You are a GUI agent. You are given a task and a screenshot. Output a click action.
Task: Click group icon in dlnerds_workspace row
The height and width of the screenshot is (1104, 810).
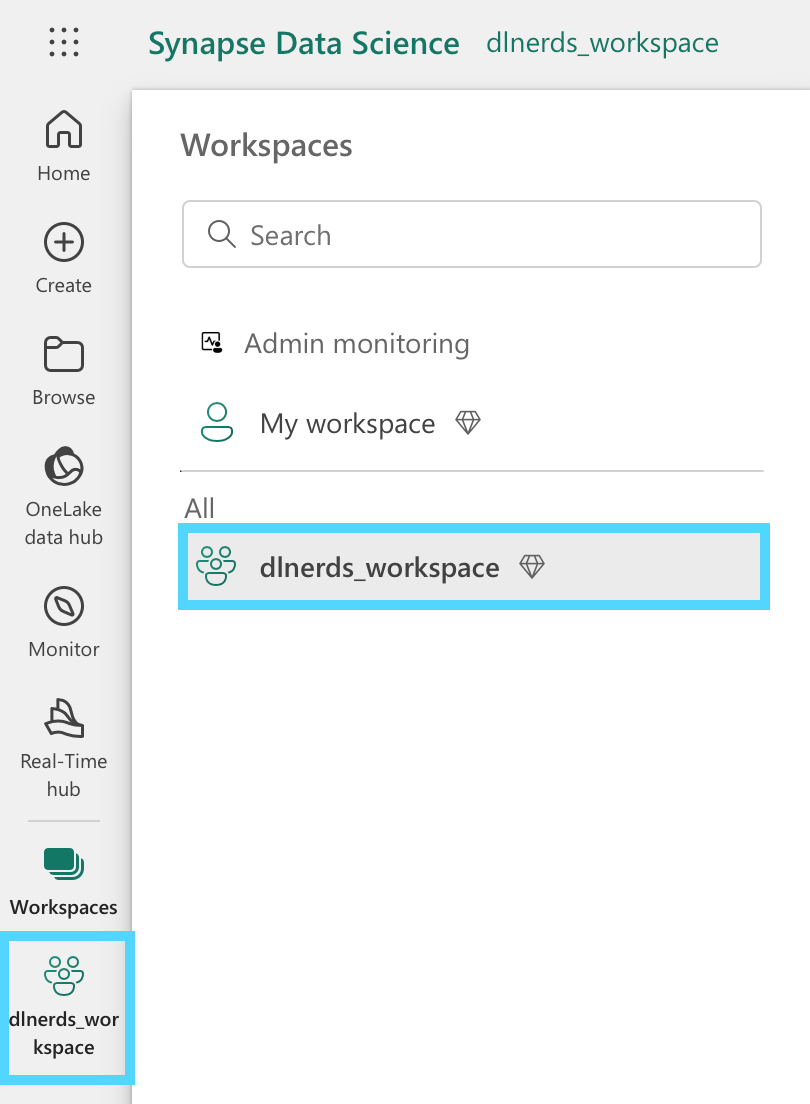(x=216, y=565)
